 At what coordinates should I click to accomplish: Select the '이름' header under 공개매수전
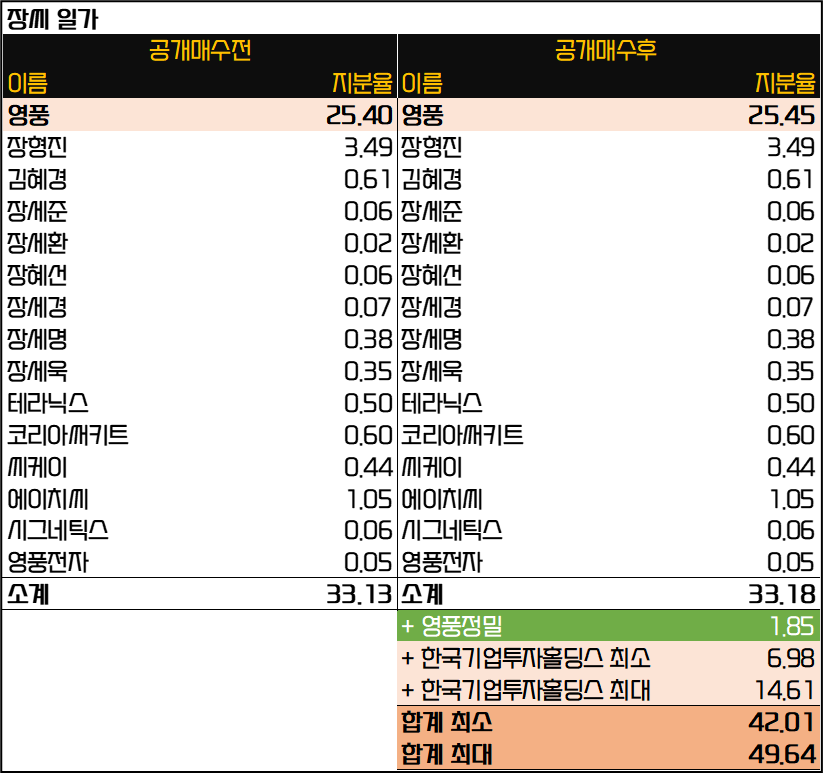[x=28, y=83]
